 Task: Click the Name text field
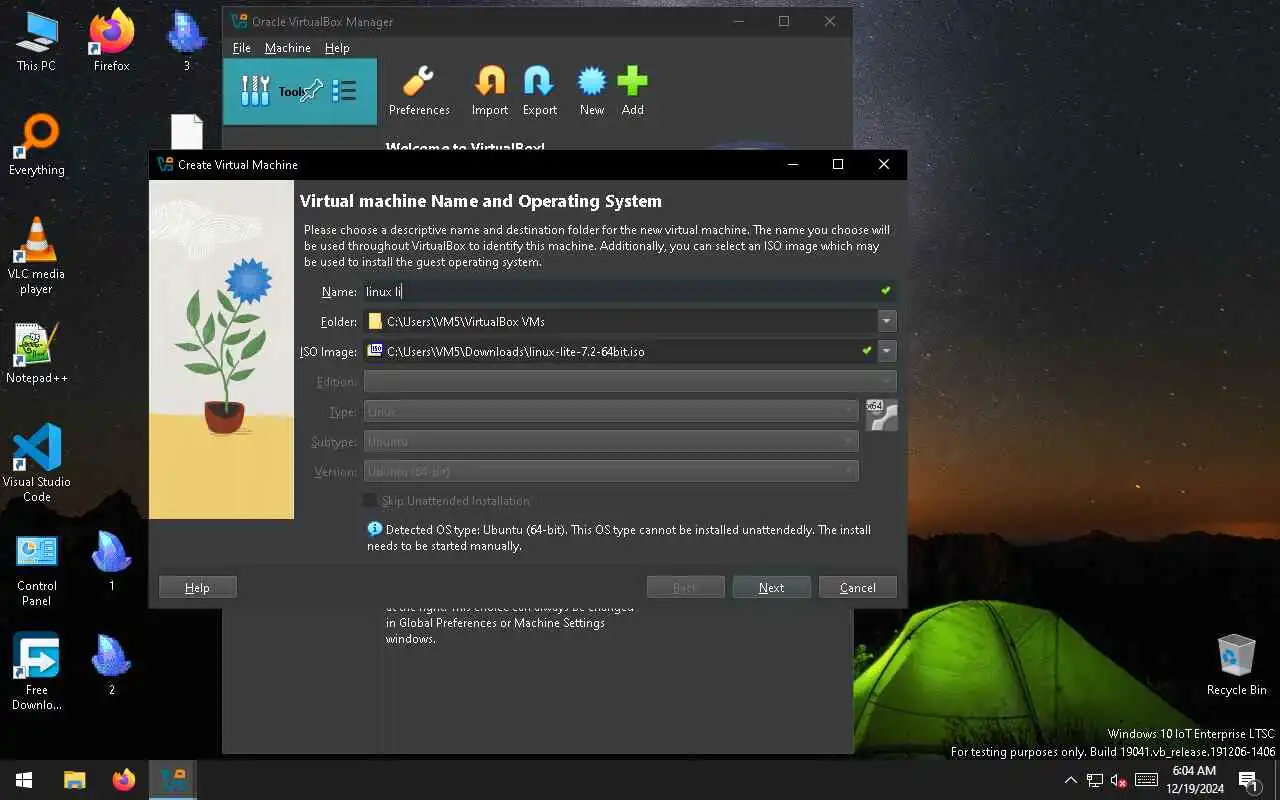629,291
